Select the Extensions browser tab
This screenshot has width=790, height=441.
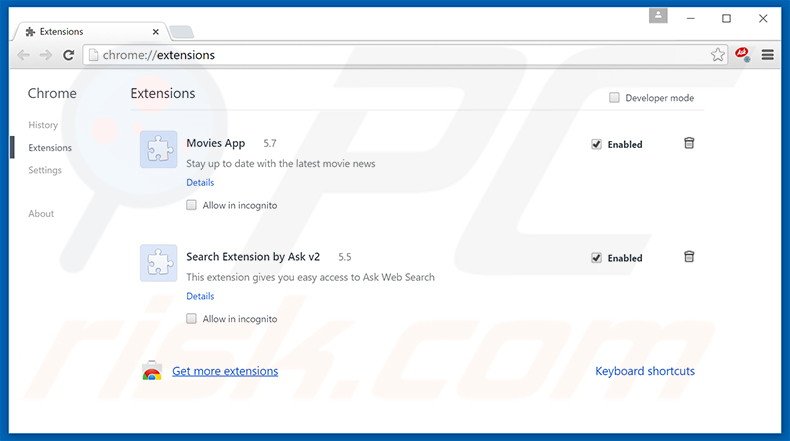click(91, 31)
